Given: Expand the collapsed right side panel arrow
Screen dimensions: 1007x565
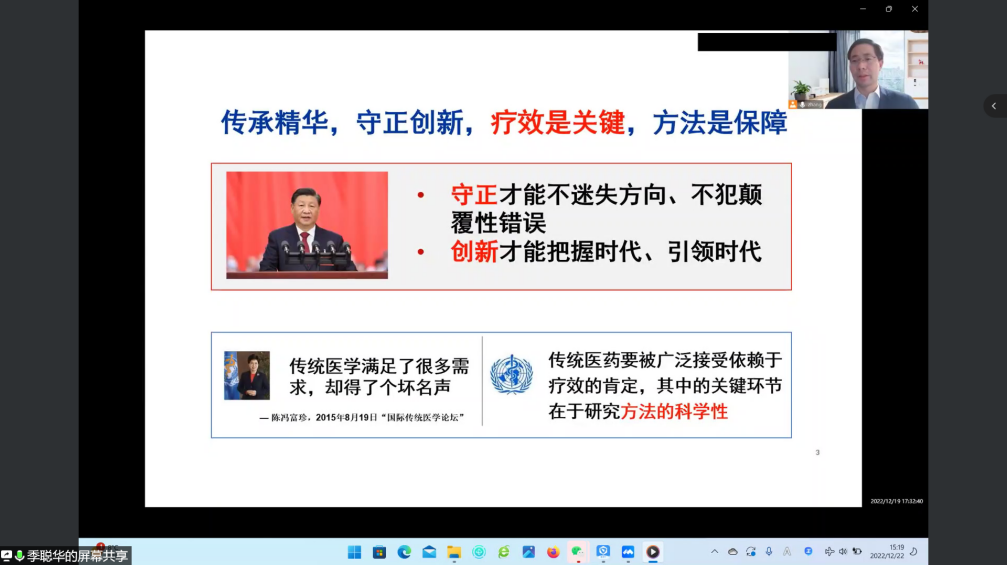Looking at the screenshot, I should [x=993, y=105].
